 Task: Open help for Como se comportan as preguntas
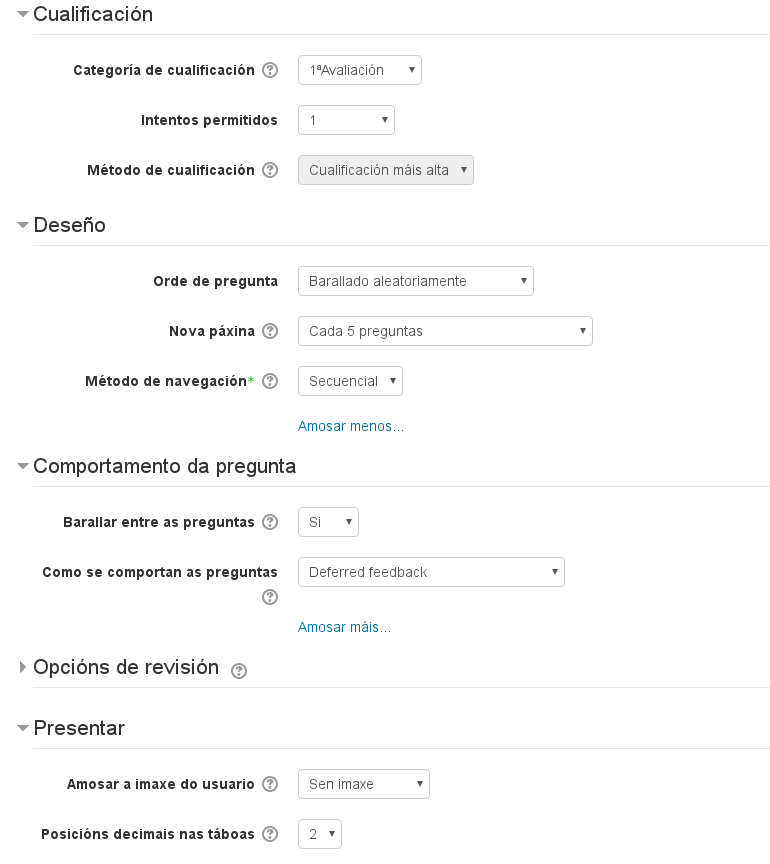pos(270,597)
